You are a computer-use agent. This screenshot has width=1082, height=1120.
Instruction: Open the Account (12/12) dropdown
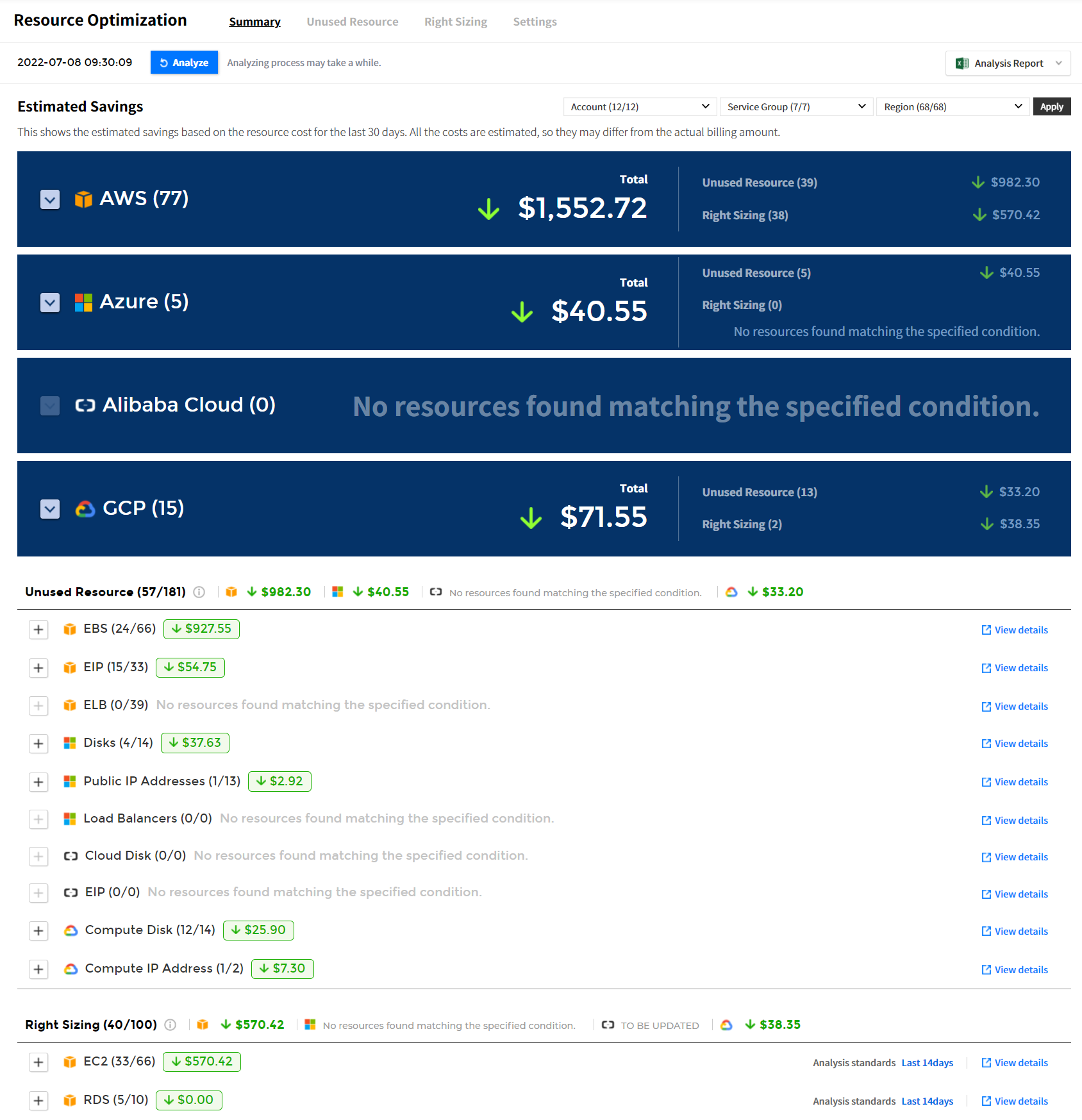(x=639, y=106)
